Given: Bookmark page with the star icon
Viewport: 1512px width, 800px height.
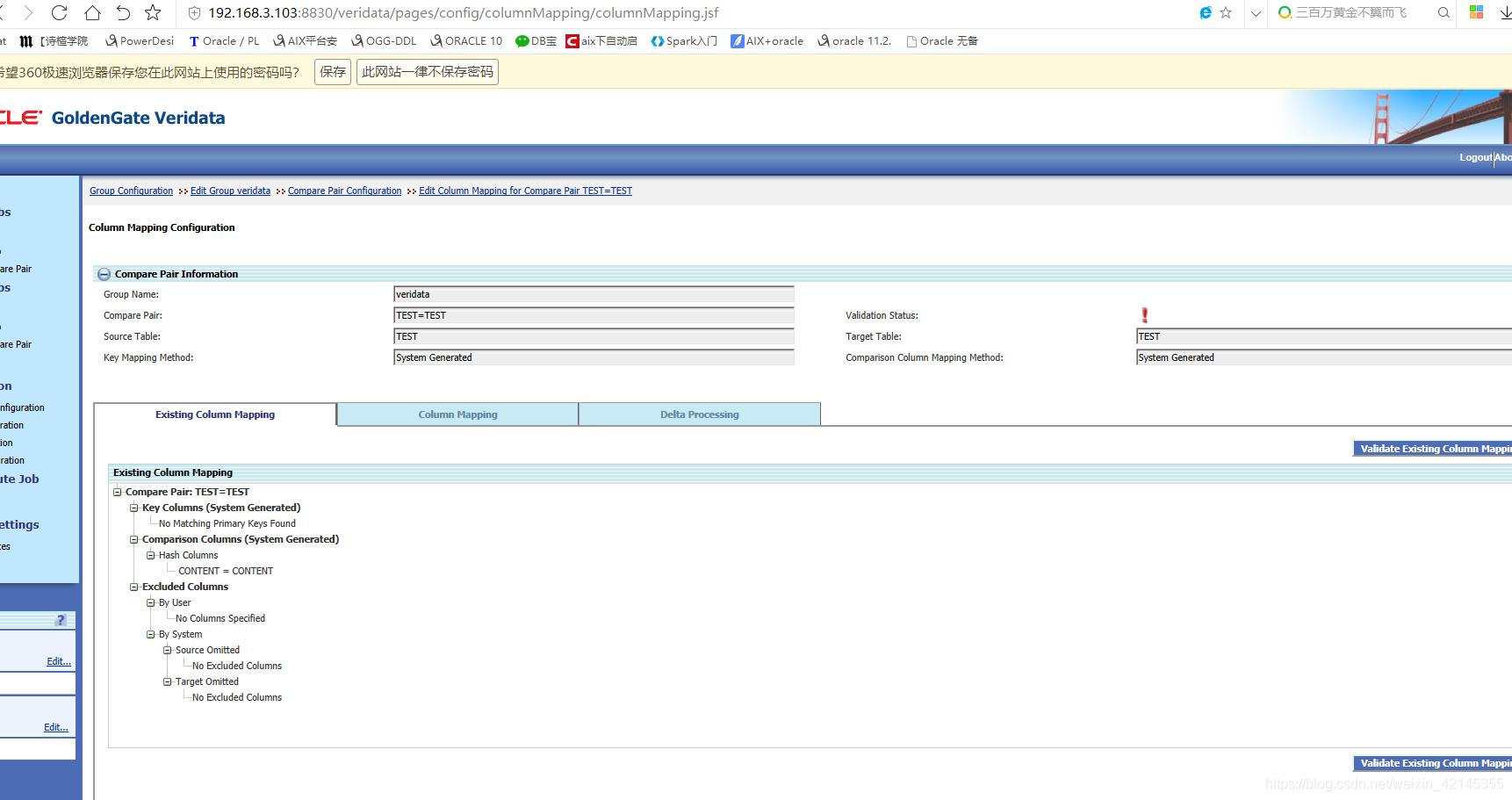Looking at the screenshot, I should click(153, 12).
